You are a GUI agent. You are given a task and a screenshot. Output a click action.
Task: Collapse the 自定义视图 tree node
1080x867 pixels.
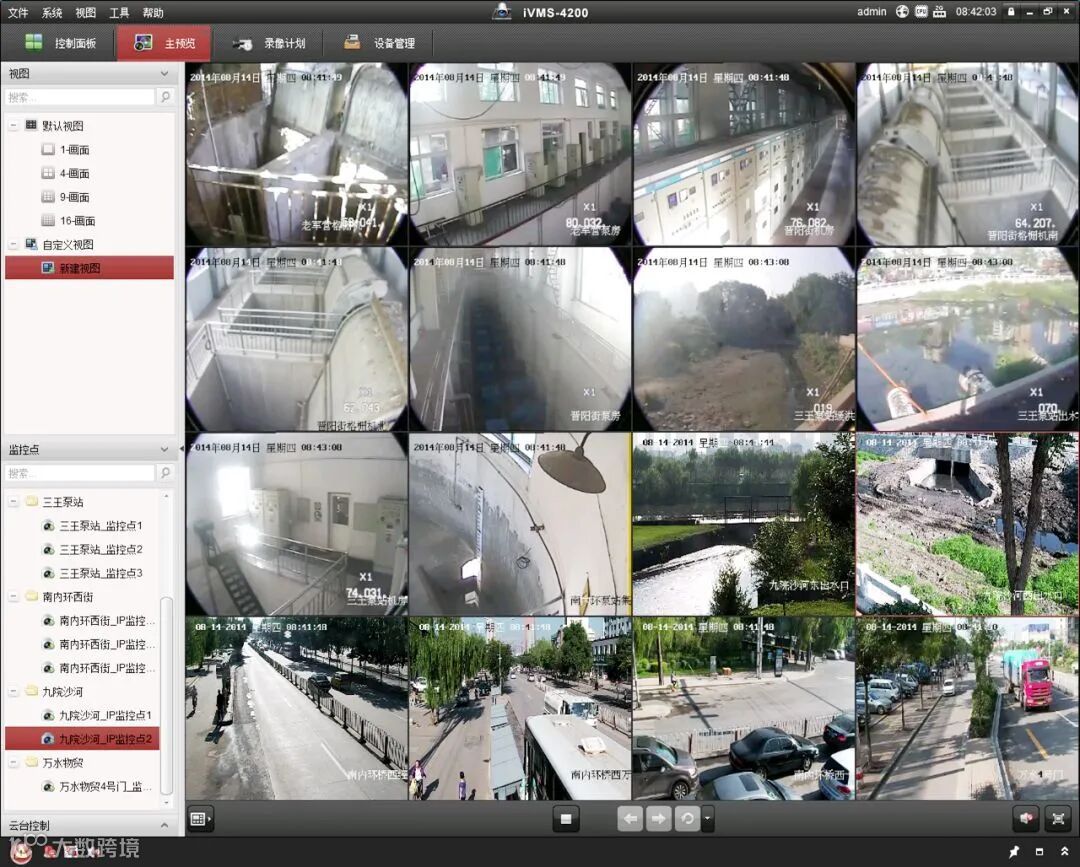[13, 244]
